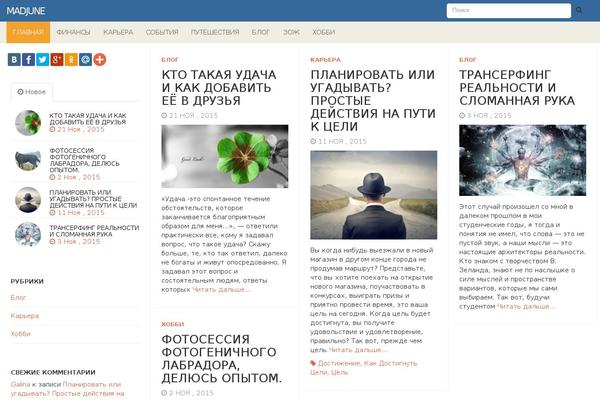Open the Блог menu item
This screenshot has height=400, width=600.
coord(261,32)
